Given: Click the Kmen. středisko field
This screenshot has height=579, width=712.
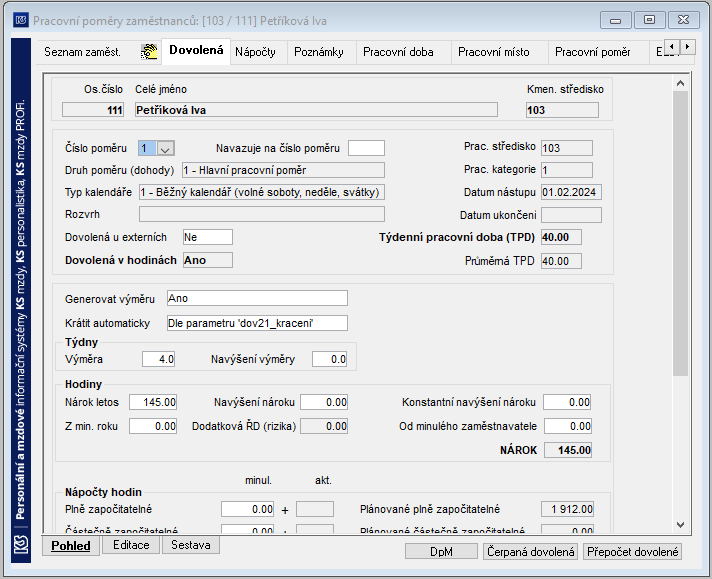Looking at the screenshot, I should [562, 110].
